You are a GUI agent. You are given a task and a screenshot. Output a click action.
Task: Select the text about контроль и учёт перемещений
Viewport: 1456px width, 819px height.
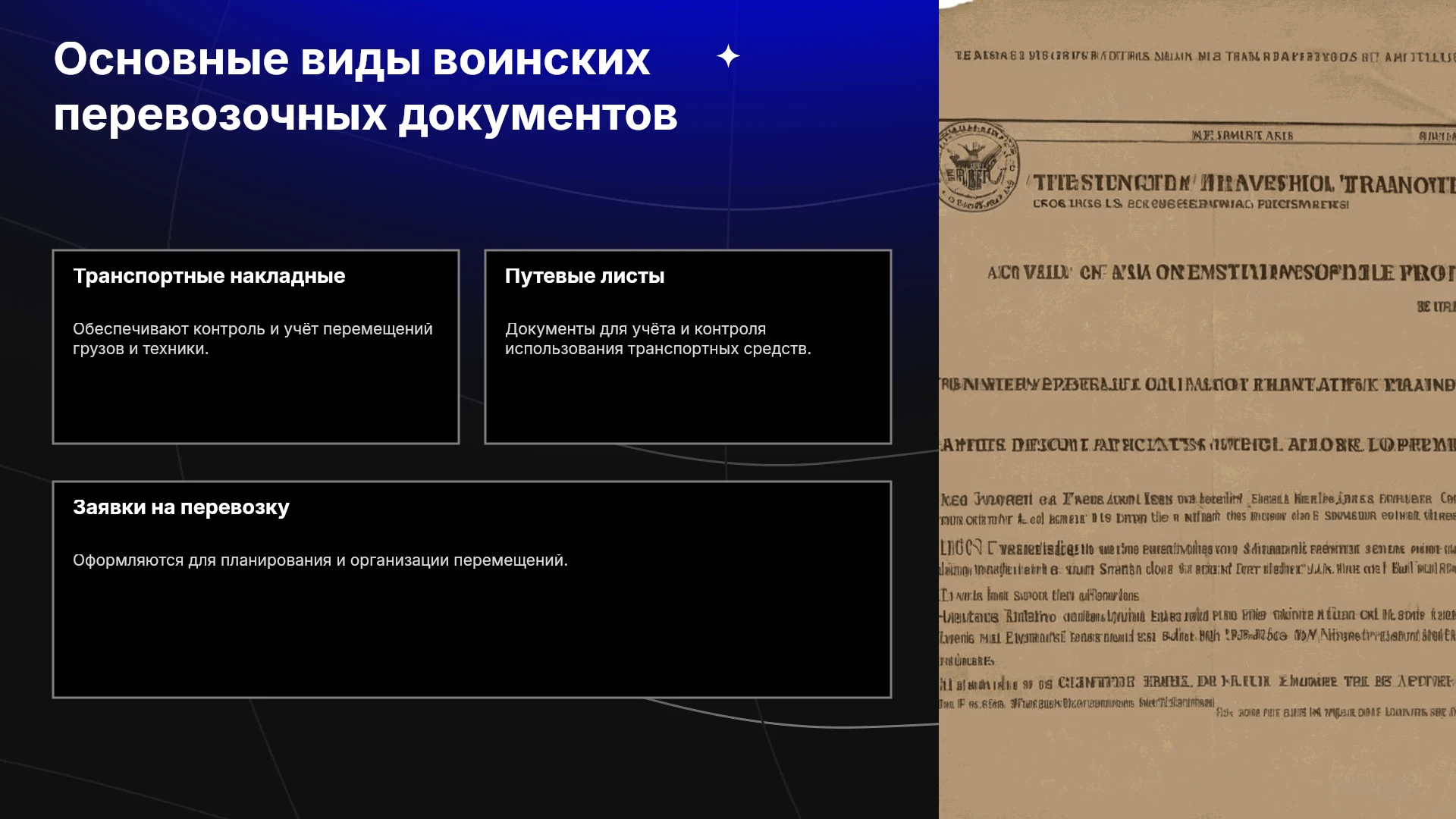[x=253, y=339]
